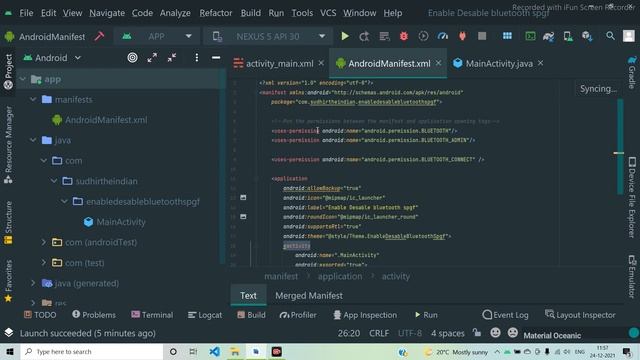Open the App Inspection tool window
The image size is (640, 360).
365,315
